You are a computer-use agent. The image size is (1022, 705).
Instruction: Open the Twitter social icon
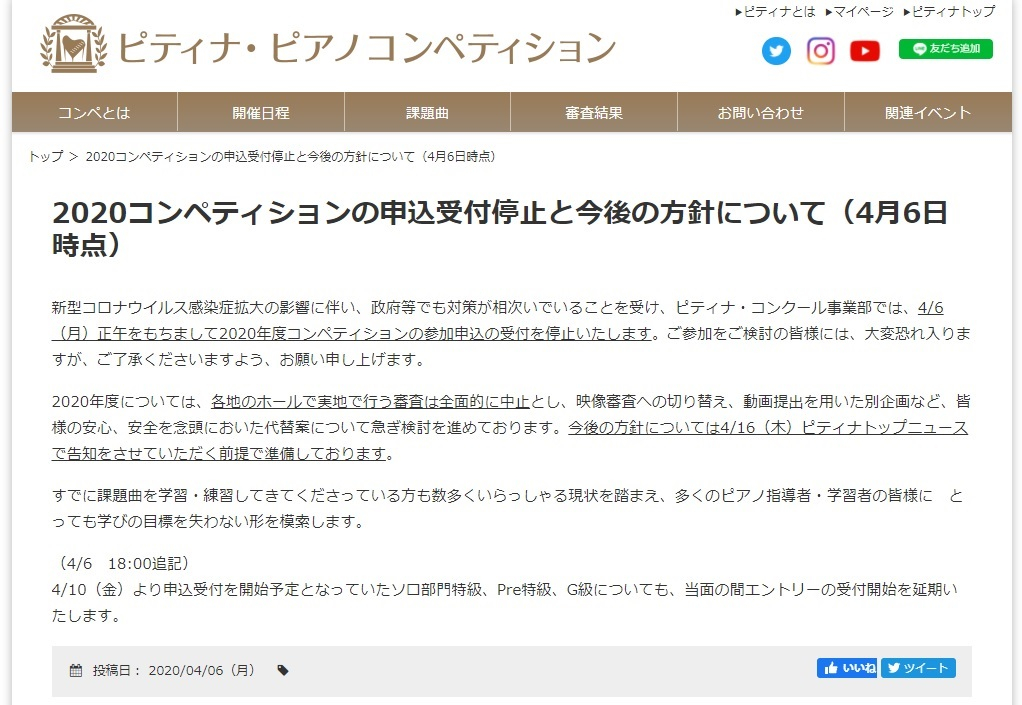776,51
